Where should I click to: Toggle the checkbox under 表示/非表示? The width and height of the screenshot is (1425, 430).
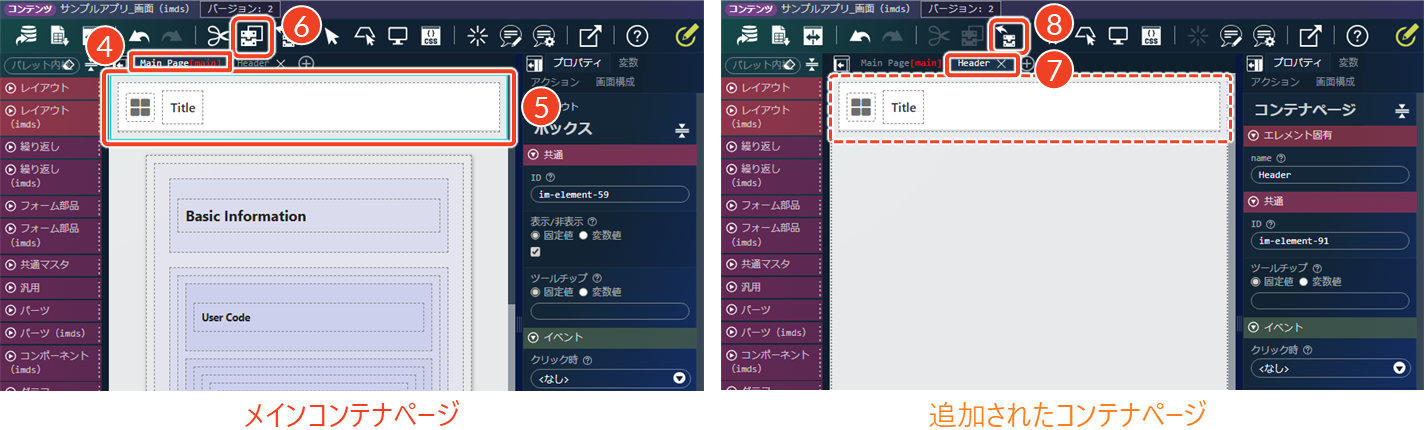coord(536,251)
